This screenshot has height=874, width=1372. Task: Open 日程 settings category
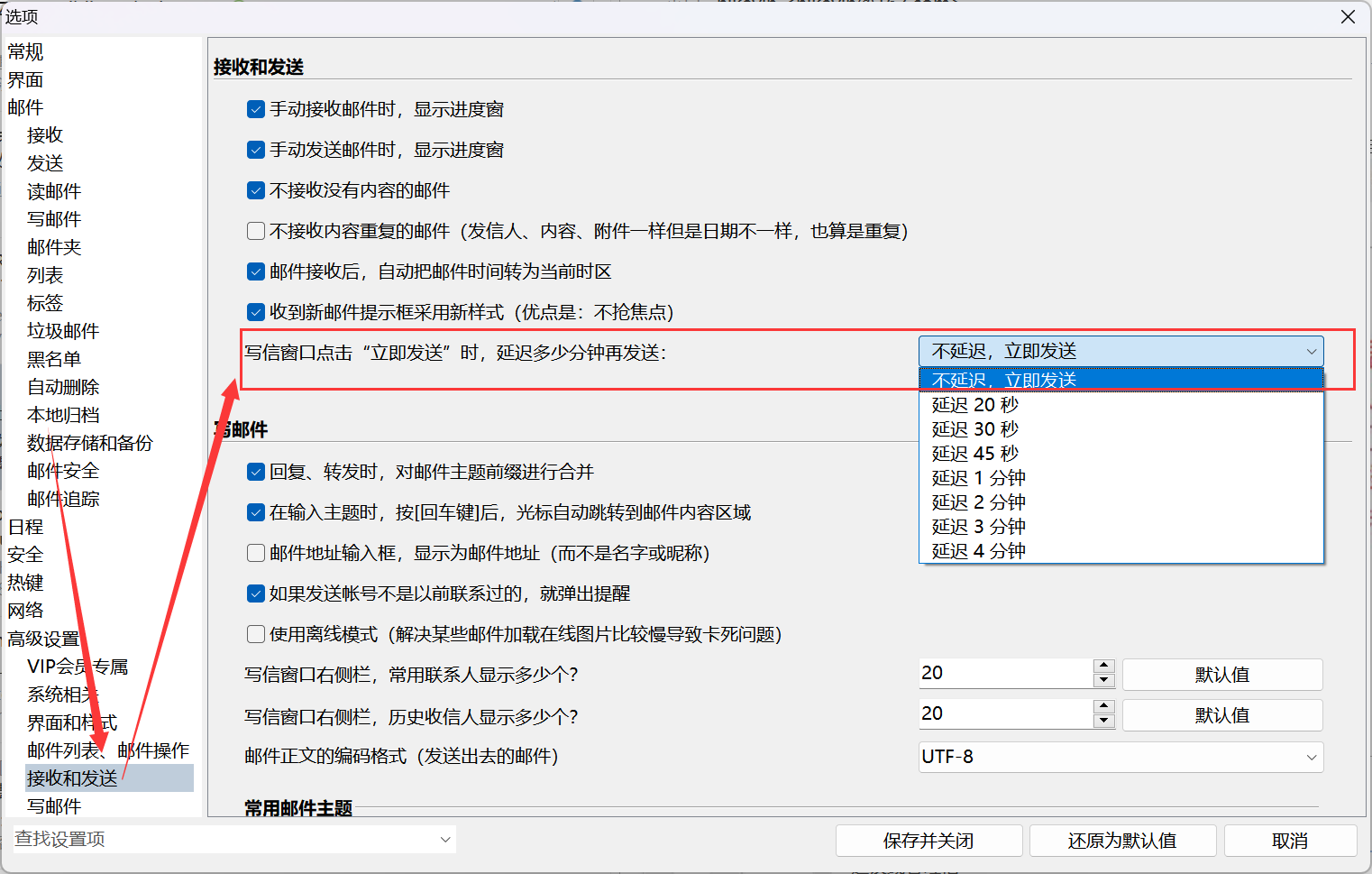click(x=25, y=527)
